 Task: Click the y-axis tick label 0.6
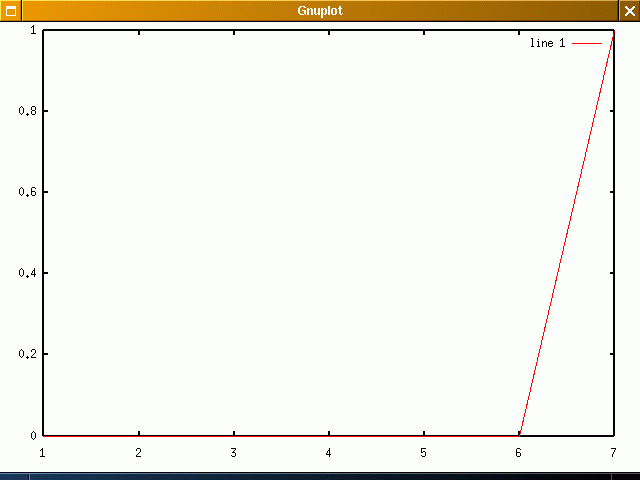click(x=28, y=192)
